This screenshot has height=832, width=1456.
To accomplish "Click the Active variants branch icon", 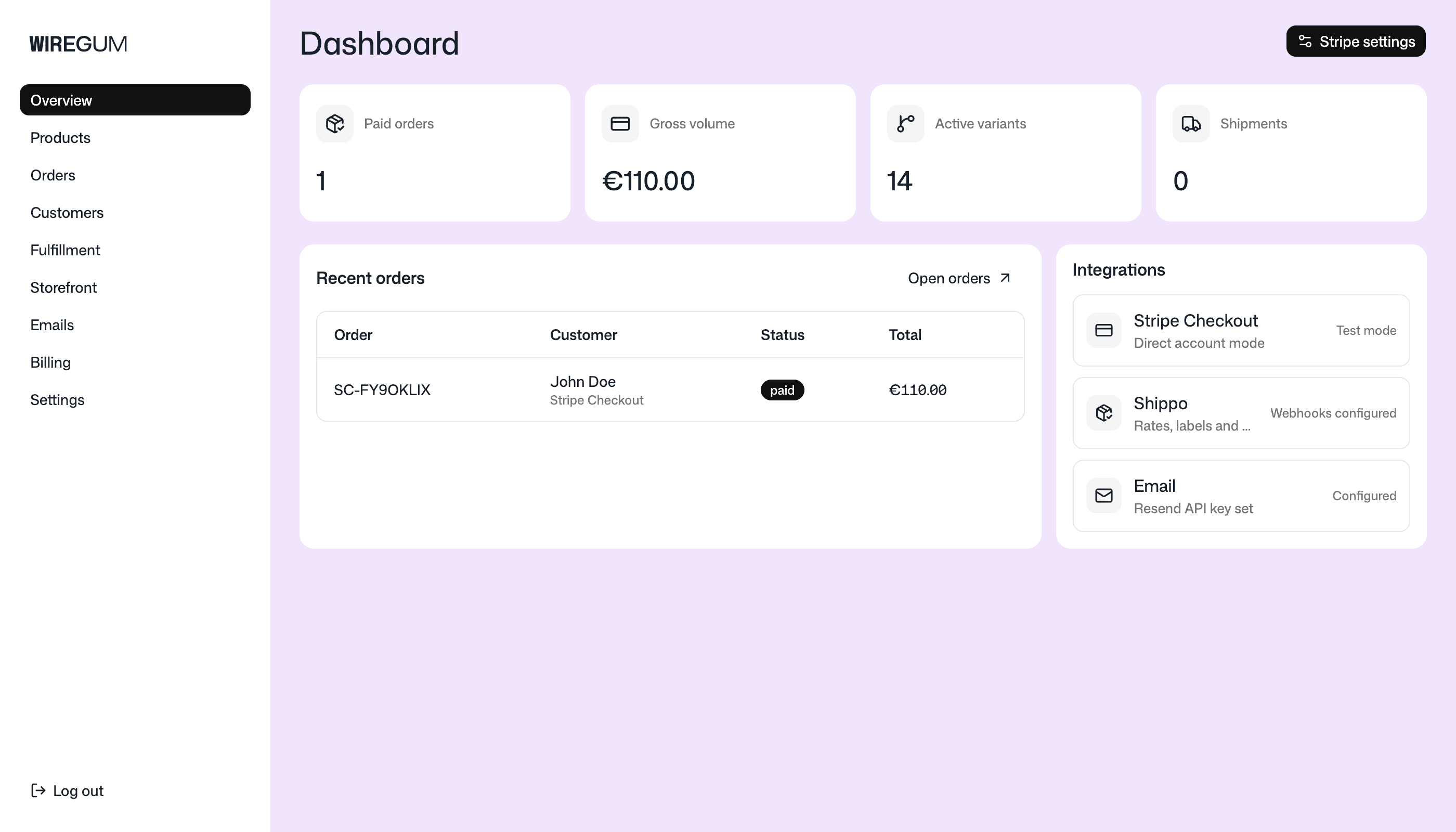I will [x=906, y=123].
